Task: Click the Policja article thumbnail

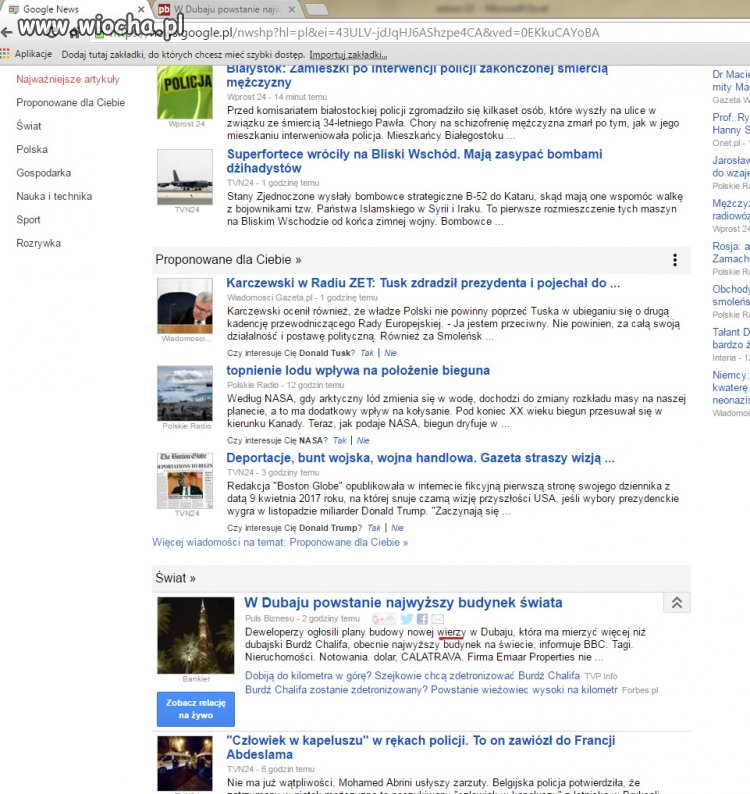Action: [185, 92]
